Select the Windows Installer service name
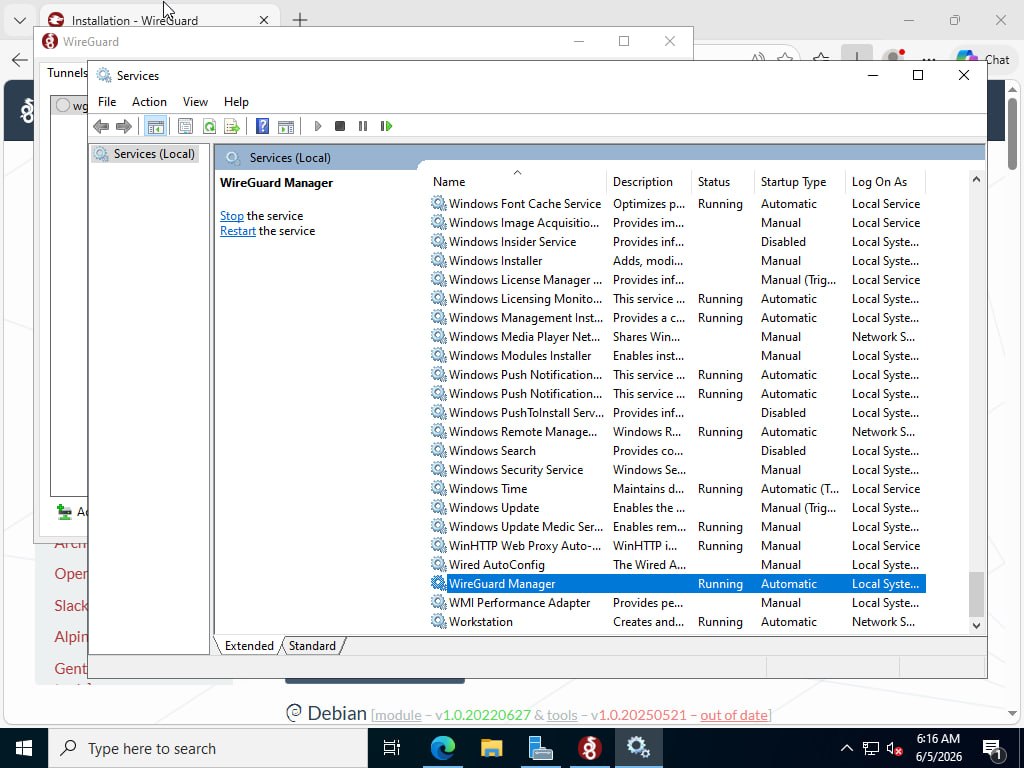This screenshot has width=1024, height=768. click(495, 261)
